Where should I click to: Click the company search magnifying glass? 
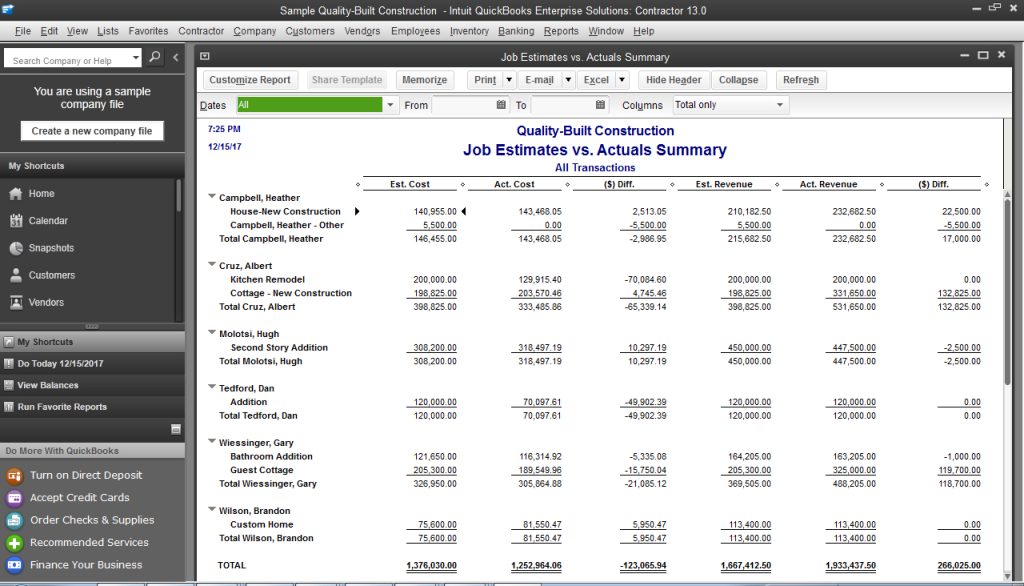[x=153, y=59]
